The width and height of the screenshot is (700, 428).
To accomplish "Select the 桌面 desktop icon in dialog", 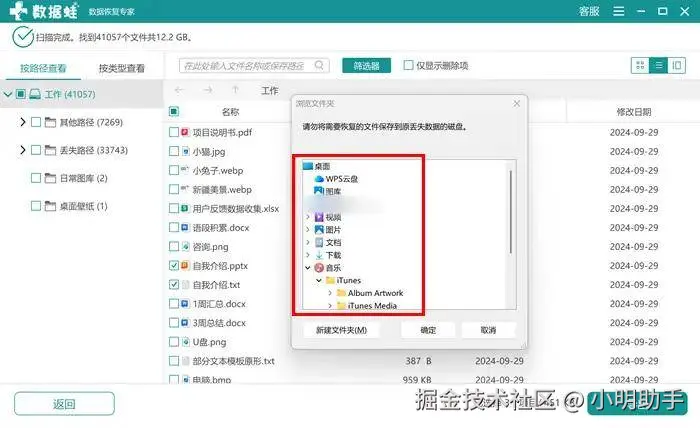I will [x=308, y=166].
